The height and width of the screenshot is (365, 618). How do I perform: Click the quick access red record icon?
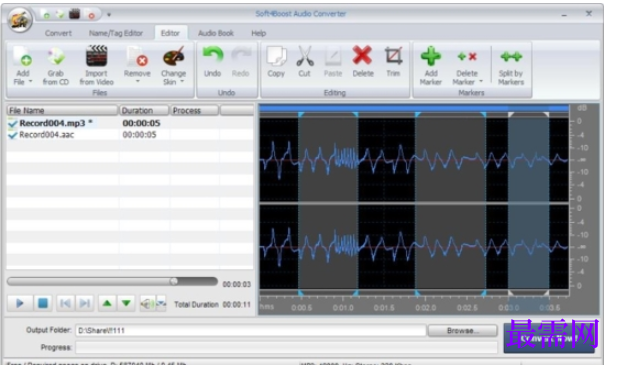click(x=91, y=15)
